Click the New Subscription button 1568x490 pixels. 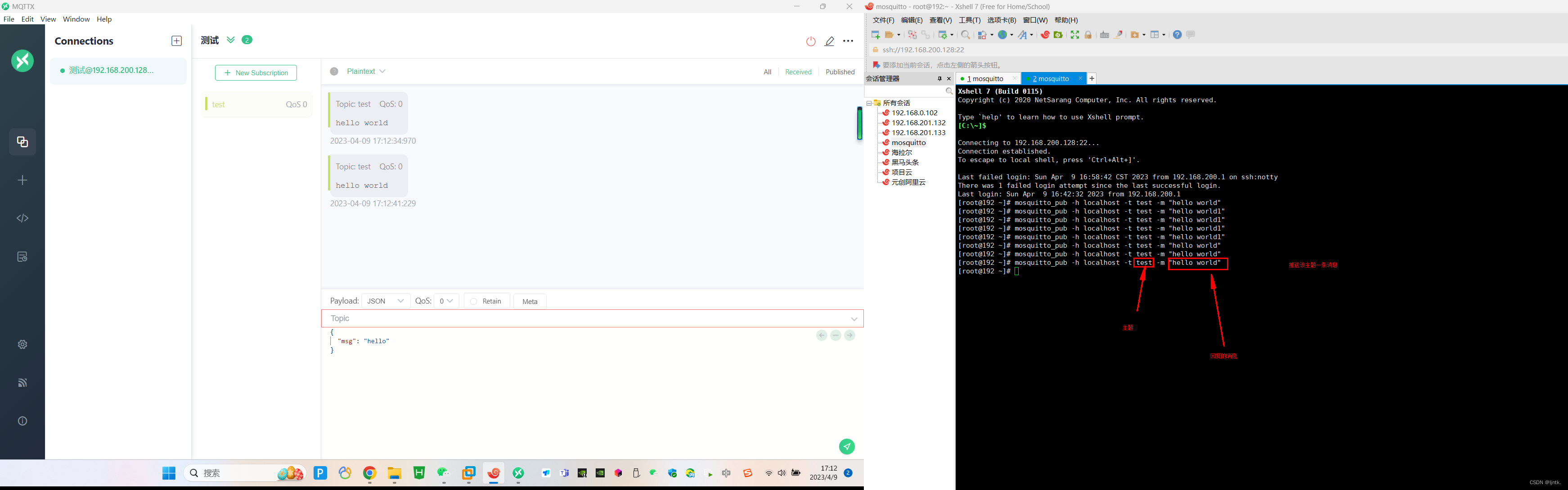pos(256,73)
